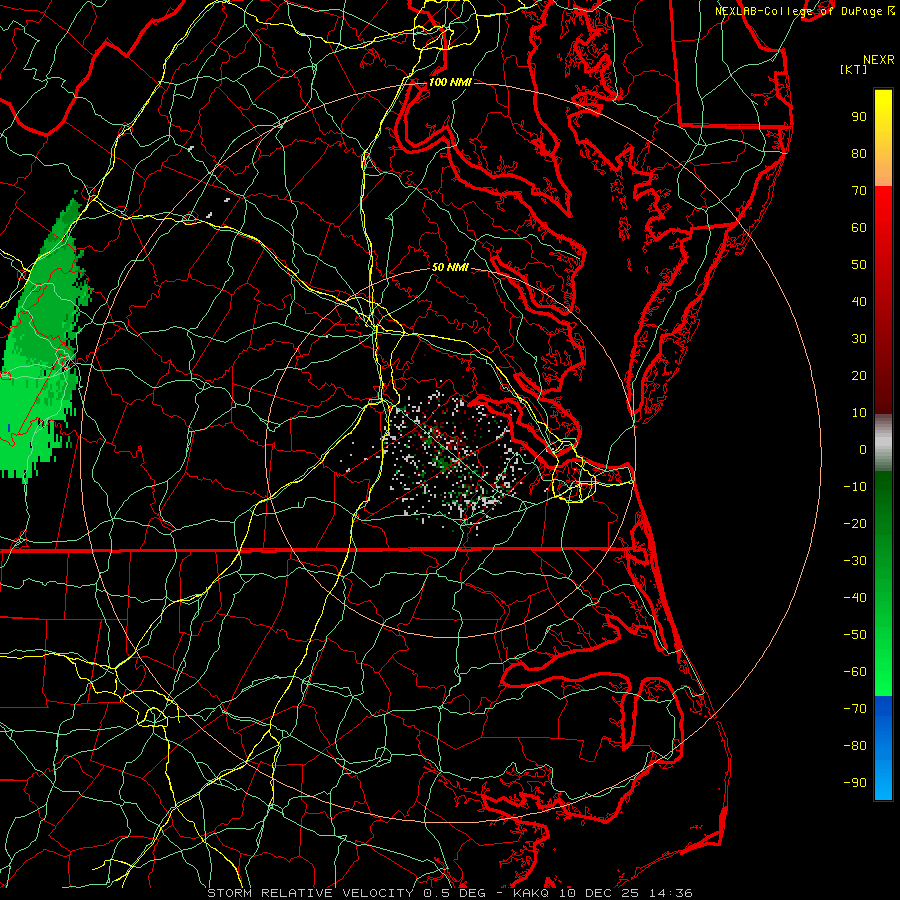Click the 'STORM RELATIVE VELOCITY 0.5 DEG' caption
The image size is (900, 900).
click(x=346, y=893)
